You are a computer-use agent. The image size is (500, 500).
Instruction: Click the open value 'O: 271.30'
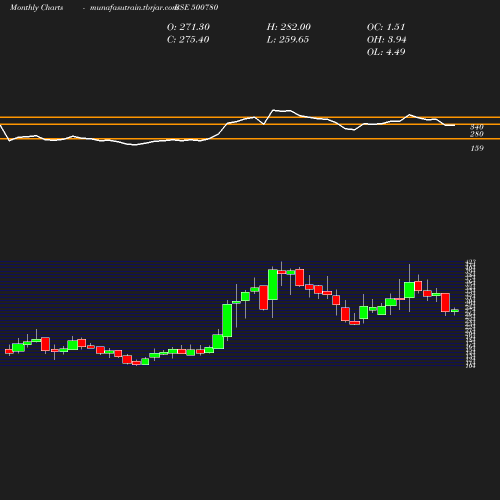(x=188, y=27)
